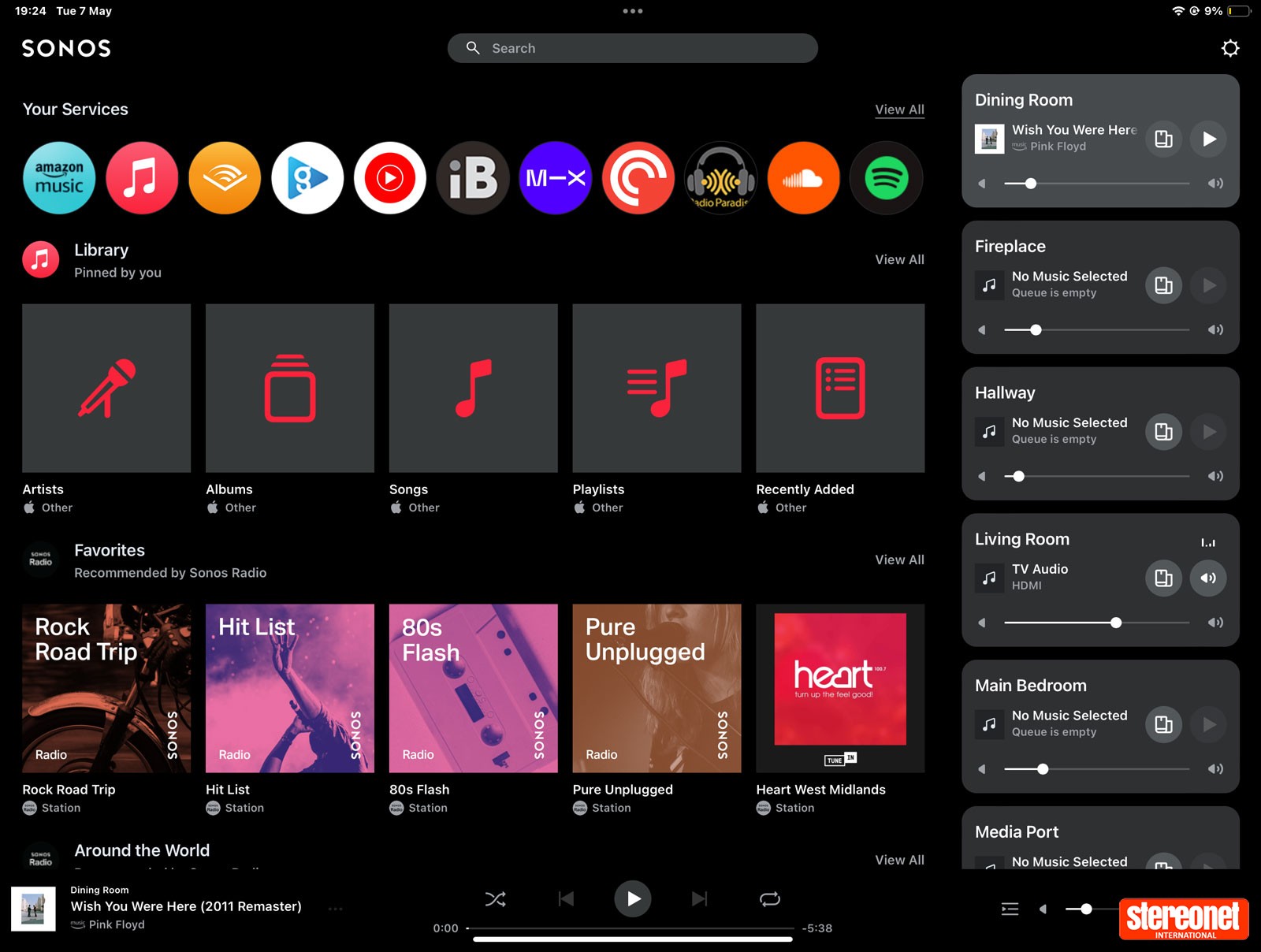Click the Sonos logo
Image resolution: width=1261 pixels, height=952 pixels.
66,48
